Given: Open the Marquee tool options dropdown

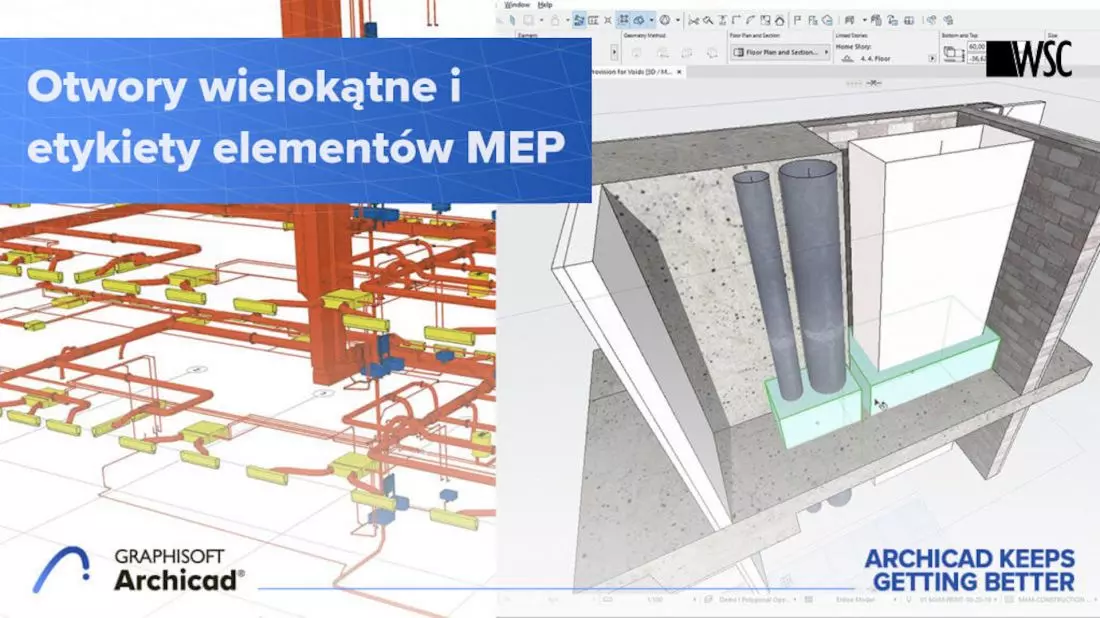Looking at the screenshot, I should 542,20.
